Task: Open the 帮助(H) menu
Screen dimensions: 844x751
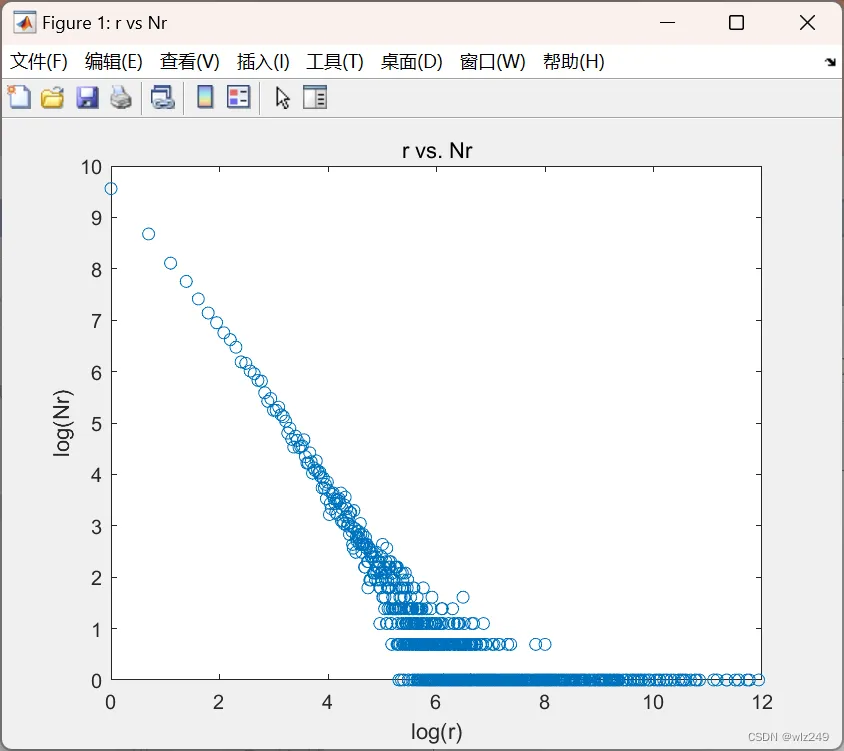Action: [573, 61]
